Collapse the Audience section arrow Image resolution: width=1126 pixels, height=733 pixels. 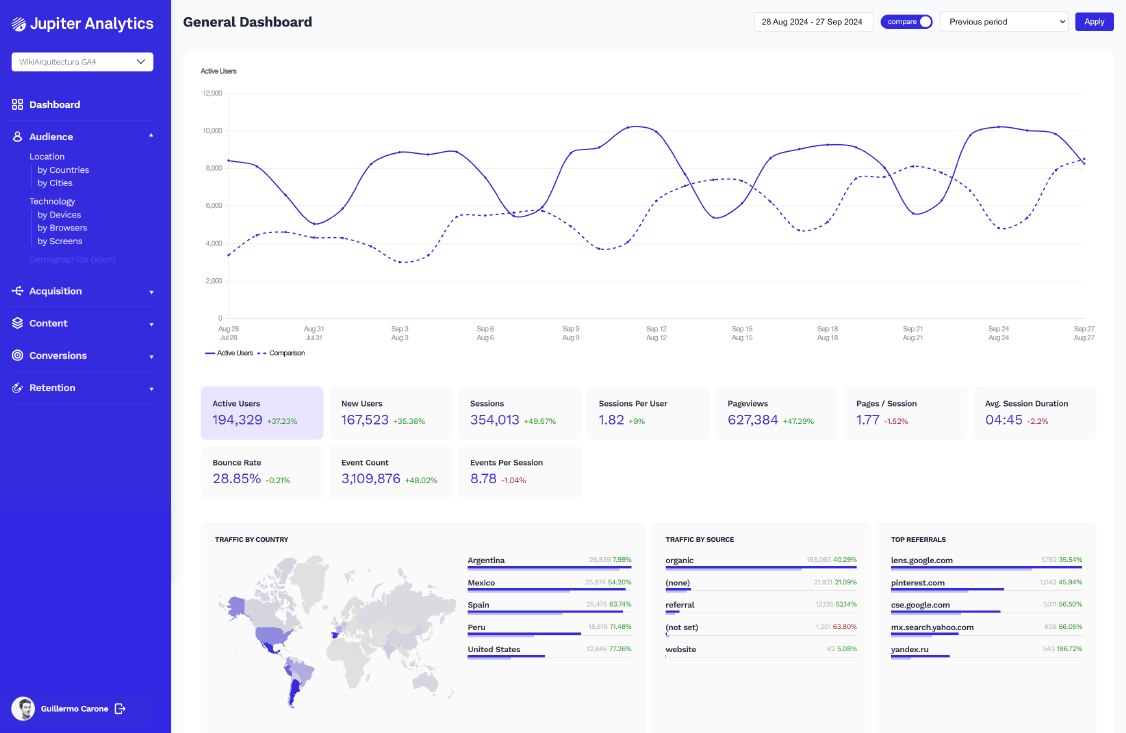point(151,136)
